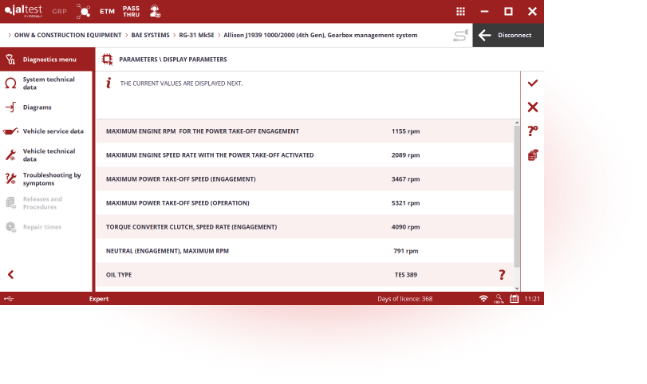Screen dimensions: 647x384
Task: Open the remote technician assistance icon
Action: 155,12
